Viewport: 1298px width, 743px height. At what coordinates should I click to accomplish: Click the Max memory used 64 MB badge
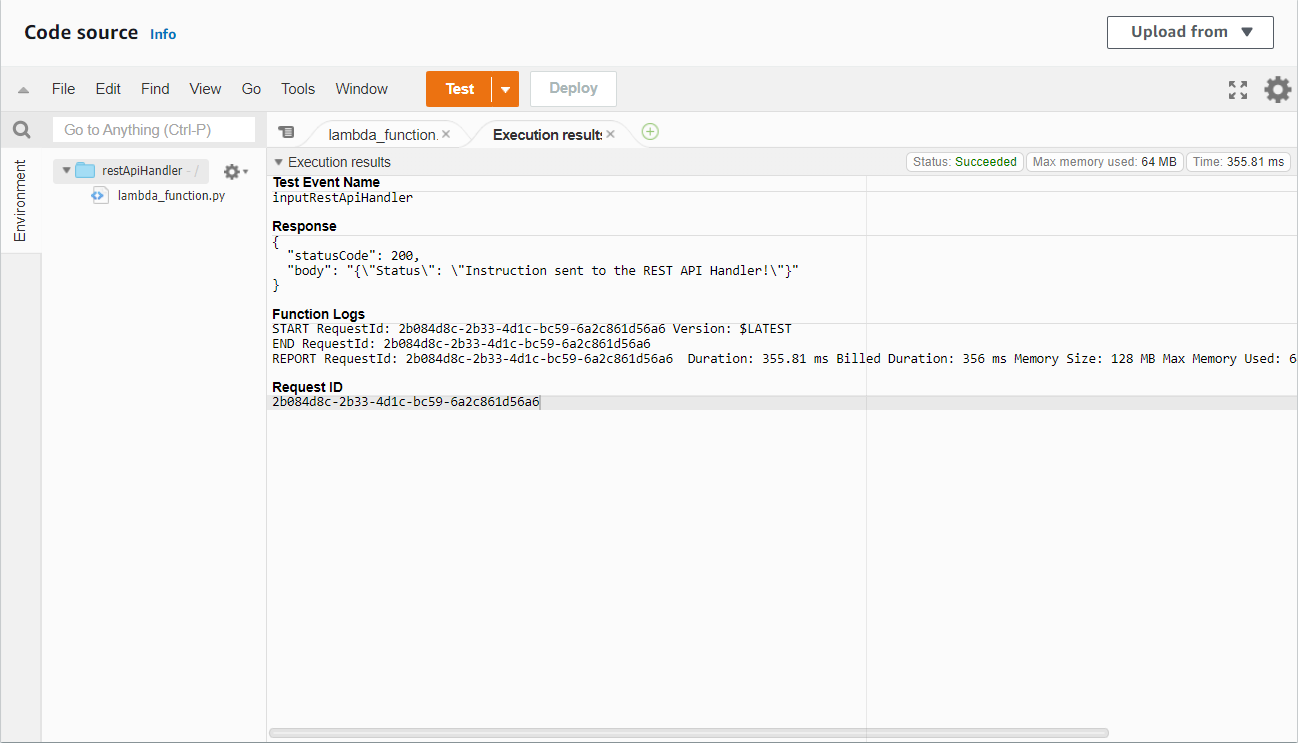click(x=1105, y=162)
